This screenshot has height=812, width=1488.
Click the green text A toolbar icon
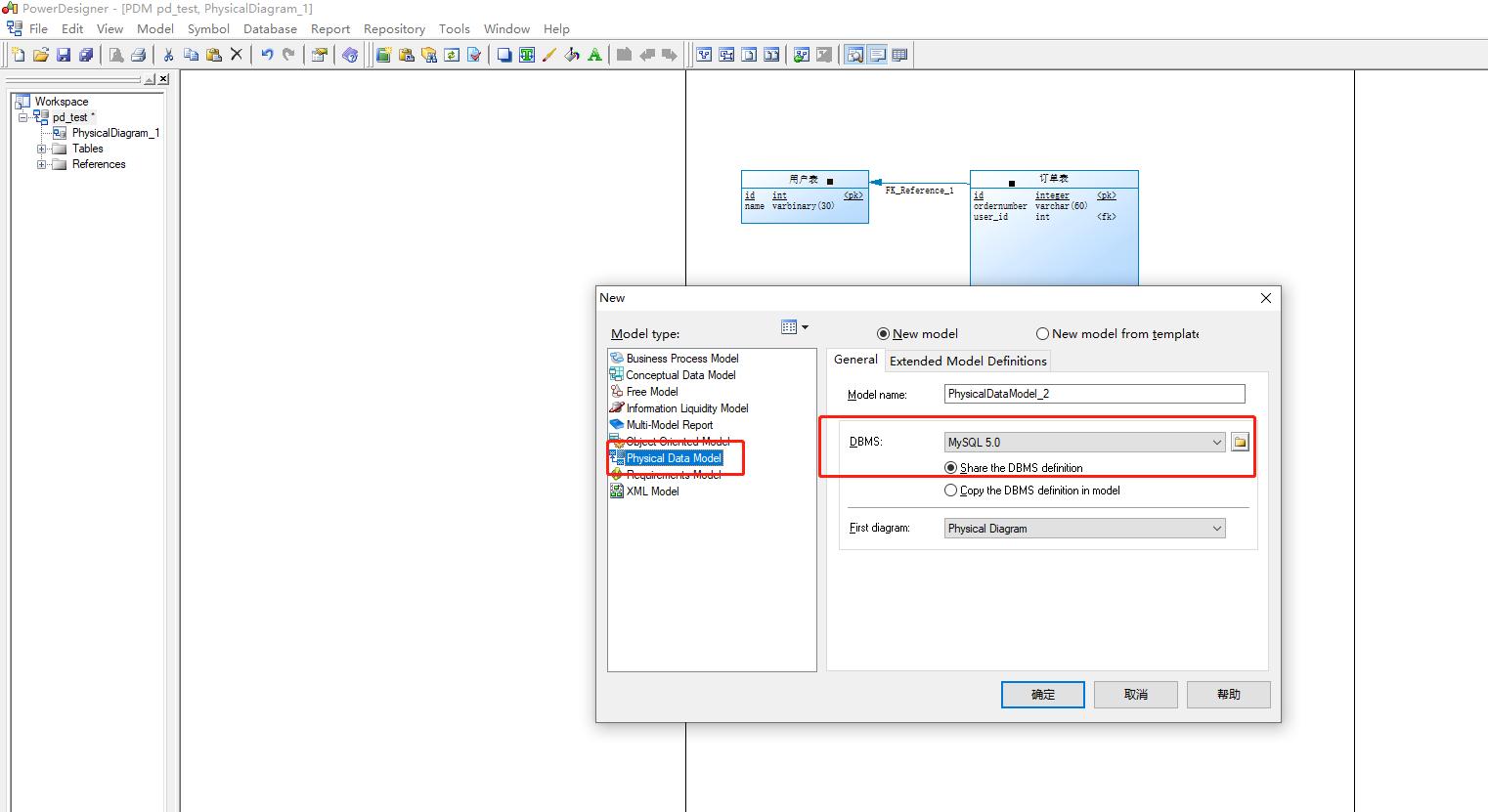pyautogui.click(x=593, y=55)
